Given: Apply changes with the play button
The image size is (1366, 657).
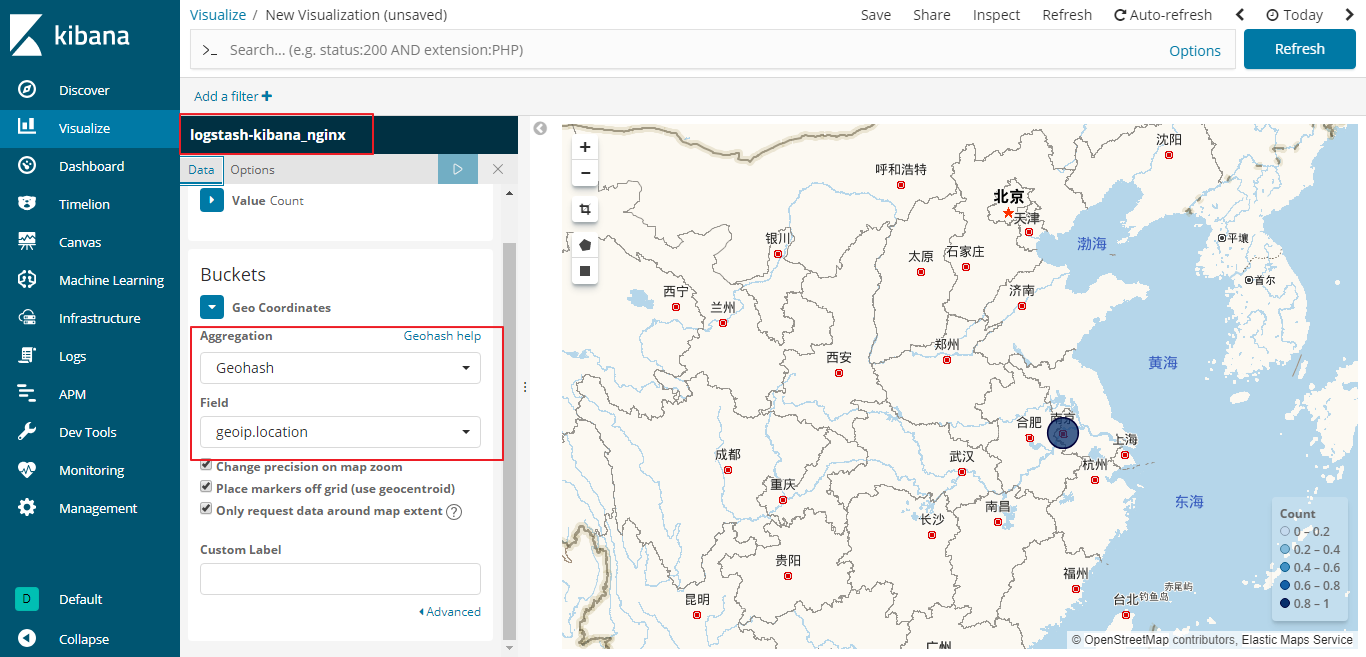Looking at the screenshot, I should point(457,170).
